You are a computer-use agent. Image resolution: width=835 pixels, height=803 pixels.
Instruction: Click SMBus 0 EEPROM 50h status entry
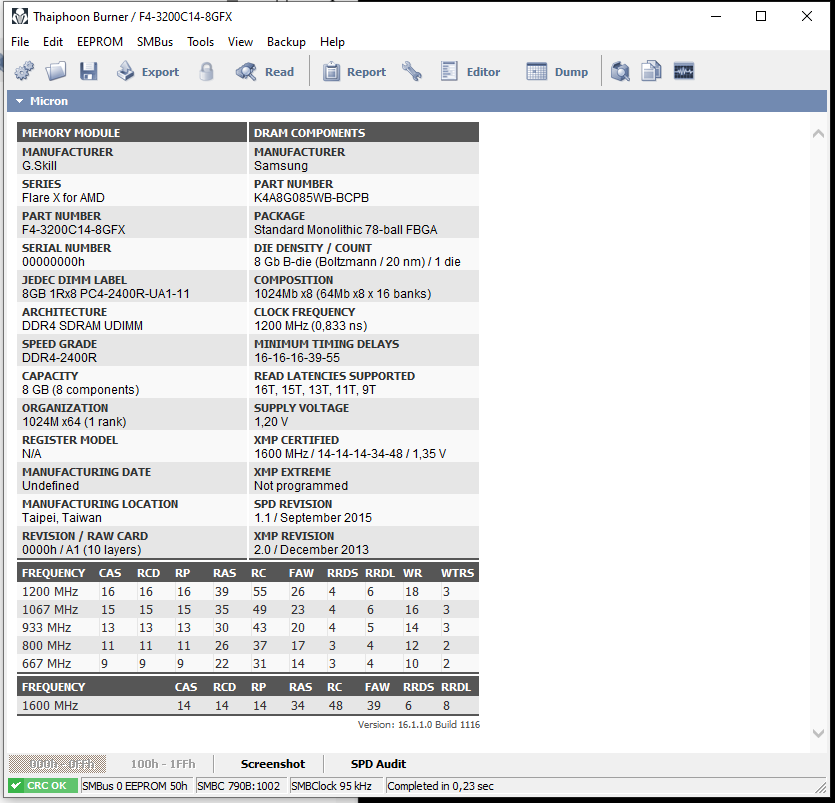tap(135, 786)
